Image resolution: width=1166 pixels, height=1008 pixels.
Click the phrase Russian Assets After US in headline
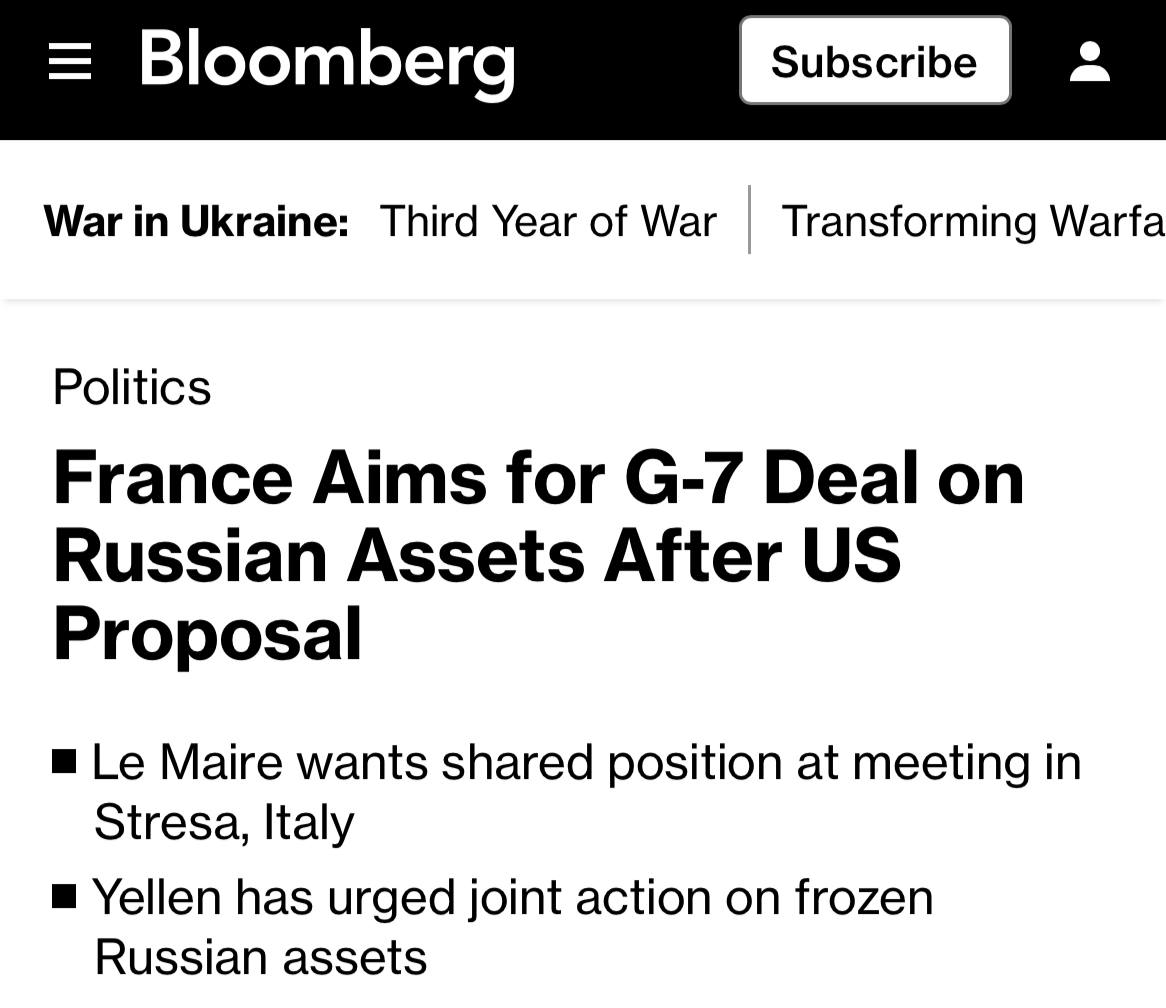477,556
